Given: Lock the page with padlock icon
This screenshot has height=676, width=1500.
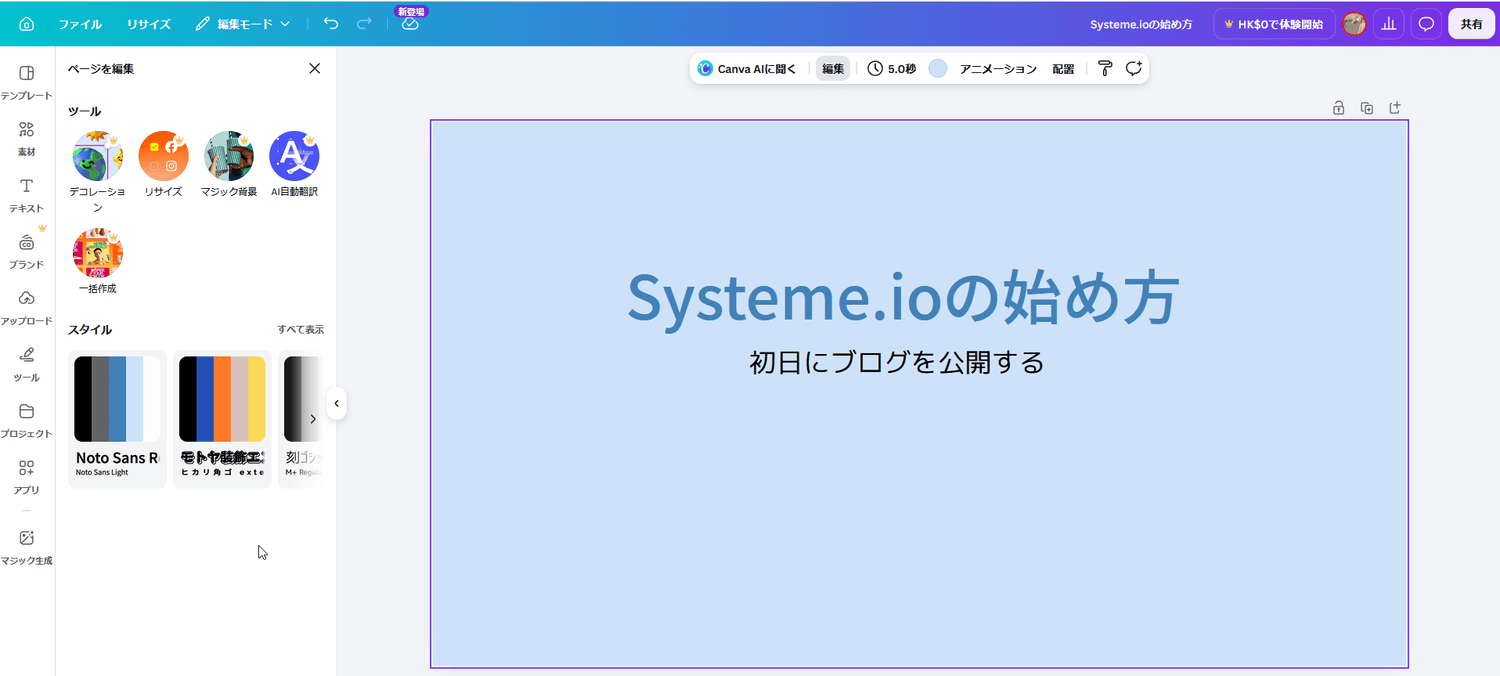Looking at the screenshot, I should 1339,108.
